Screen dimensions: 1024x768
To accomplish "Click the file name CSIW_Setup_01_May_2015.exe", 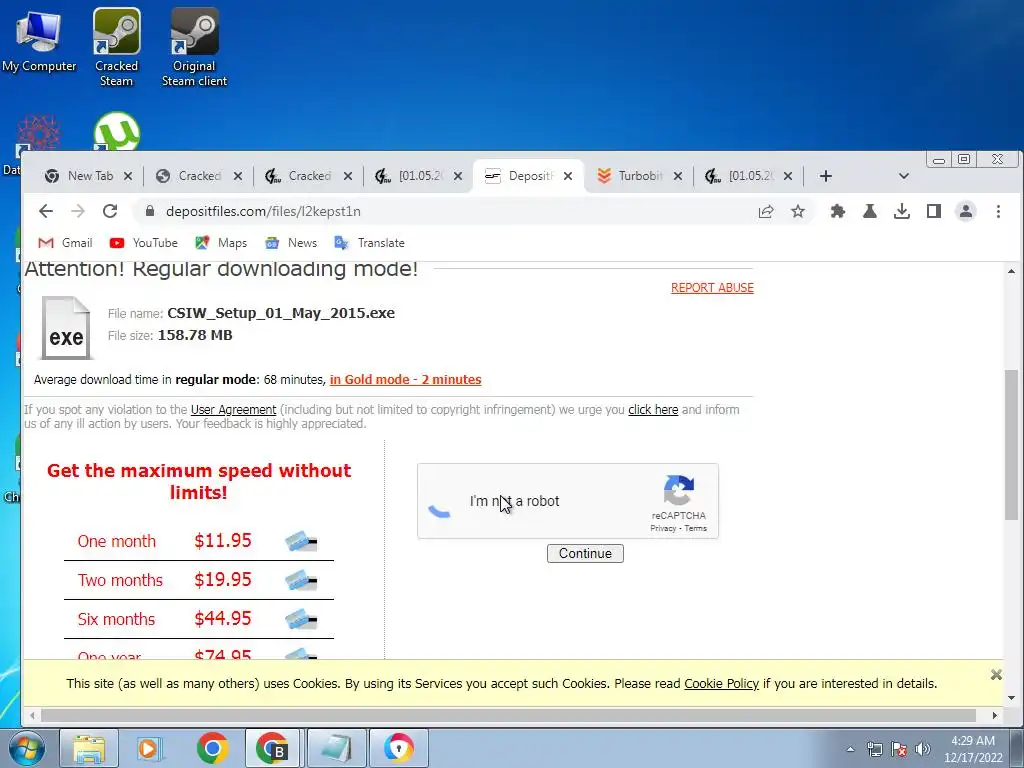I will 281,313.
